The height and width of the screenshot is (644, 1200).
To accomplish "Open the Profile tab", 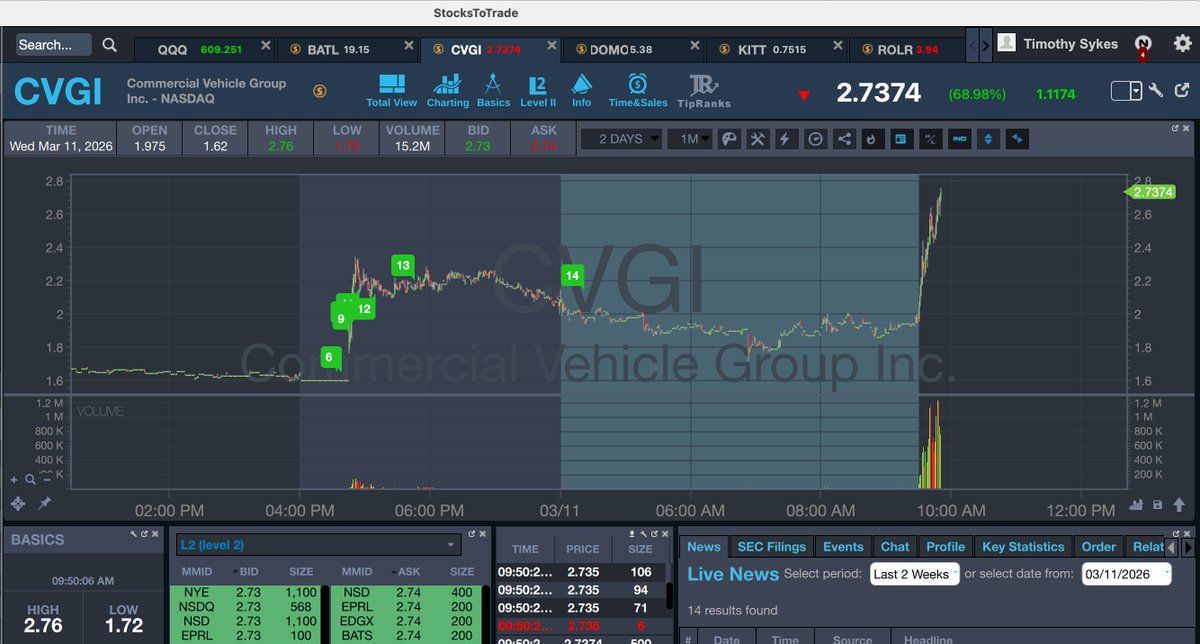I will click(x=945, y=547).
